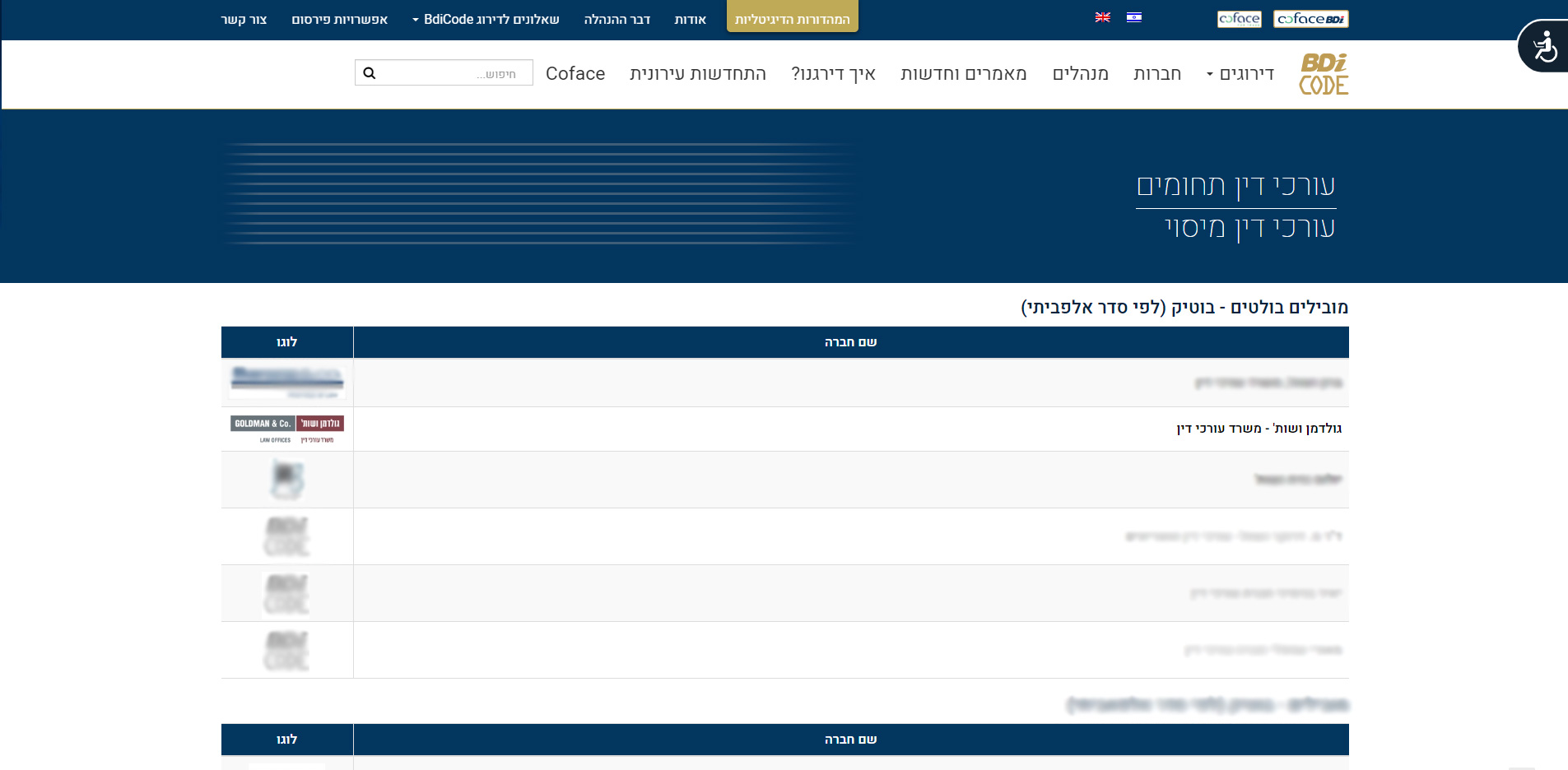This screenshot has height=770, width=1568.
Task: Open the צור קשר contact link
Action: tap(244, 20)
